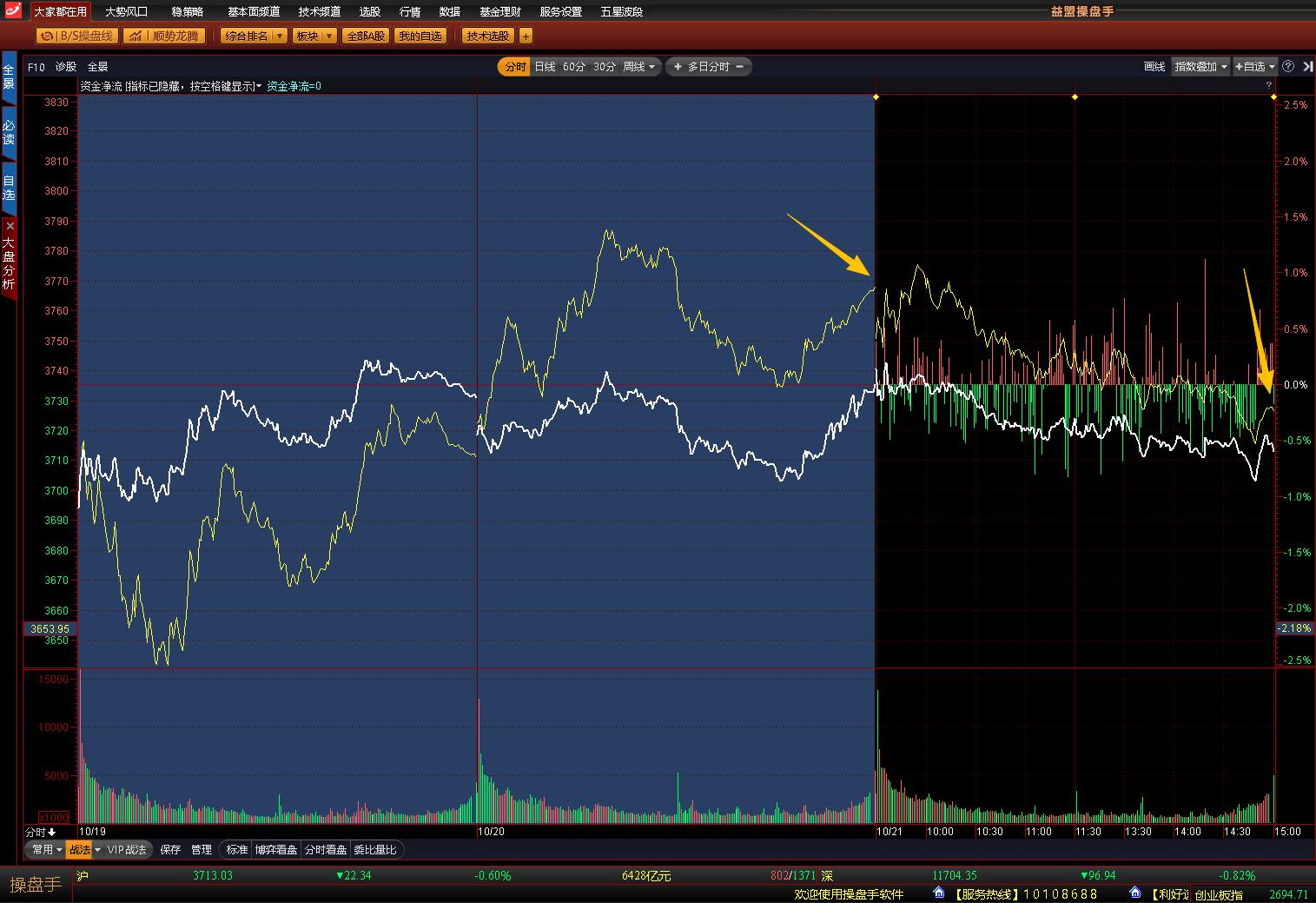Click the diamond marker above 10/21
This screenshot has height=903, width=1316.
[876, 96]
